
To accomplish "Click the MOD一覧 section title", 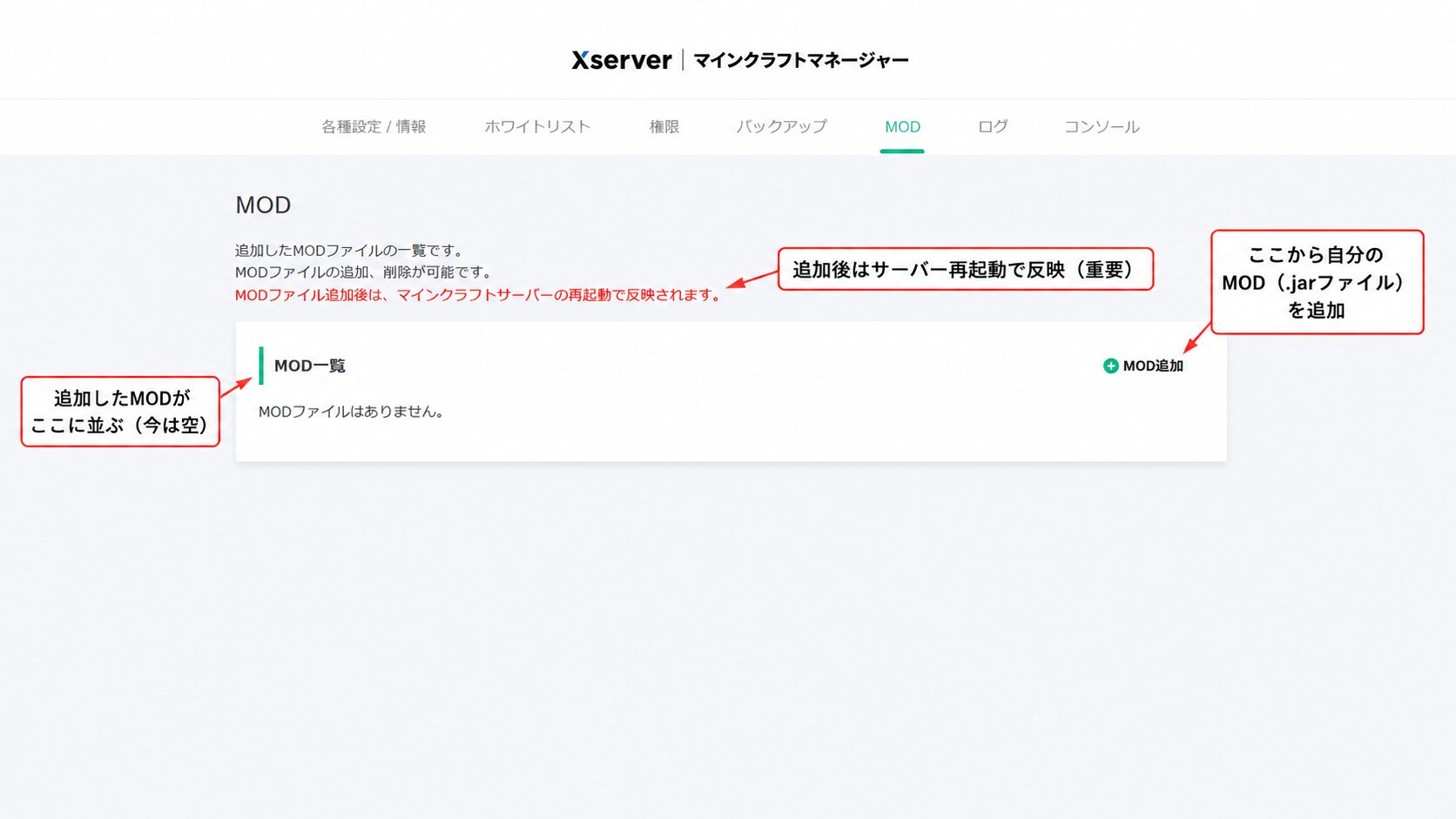I will tap(310, 366).
